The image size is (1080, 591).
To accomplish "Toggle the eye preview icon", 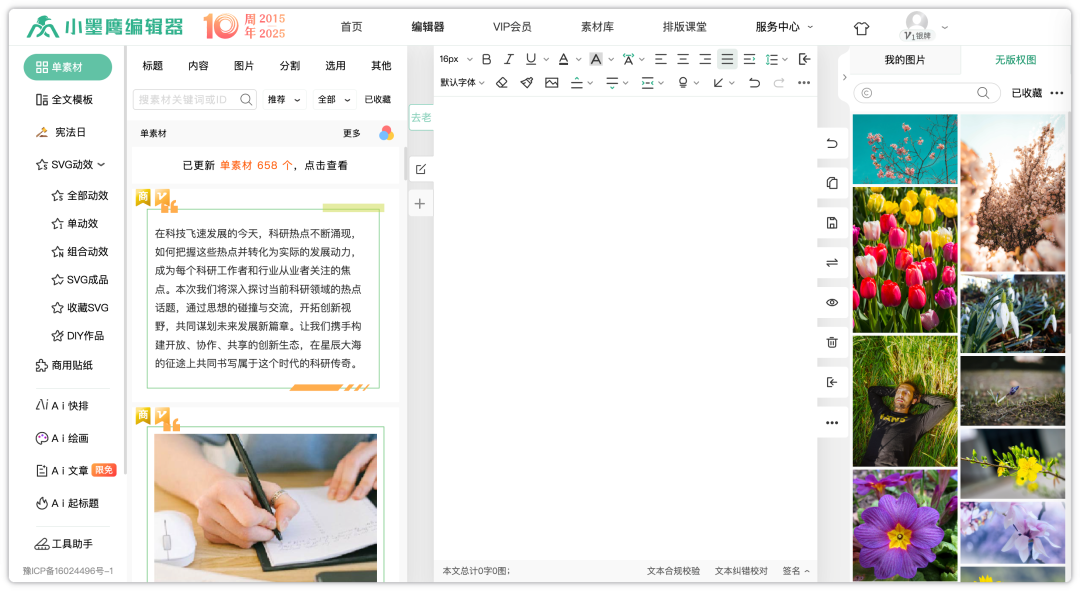I will click(832, 302).
